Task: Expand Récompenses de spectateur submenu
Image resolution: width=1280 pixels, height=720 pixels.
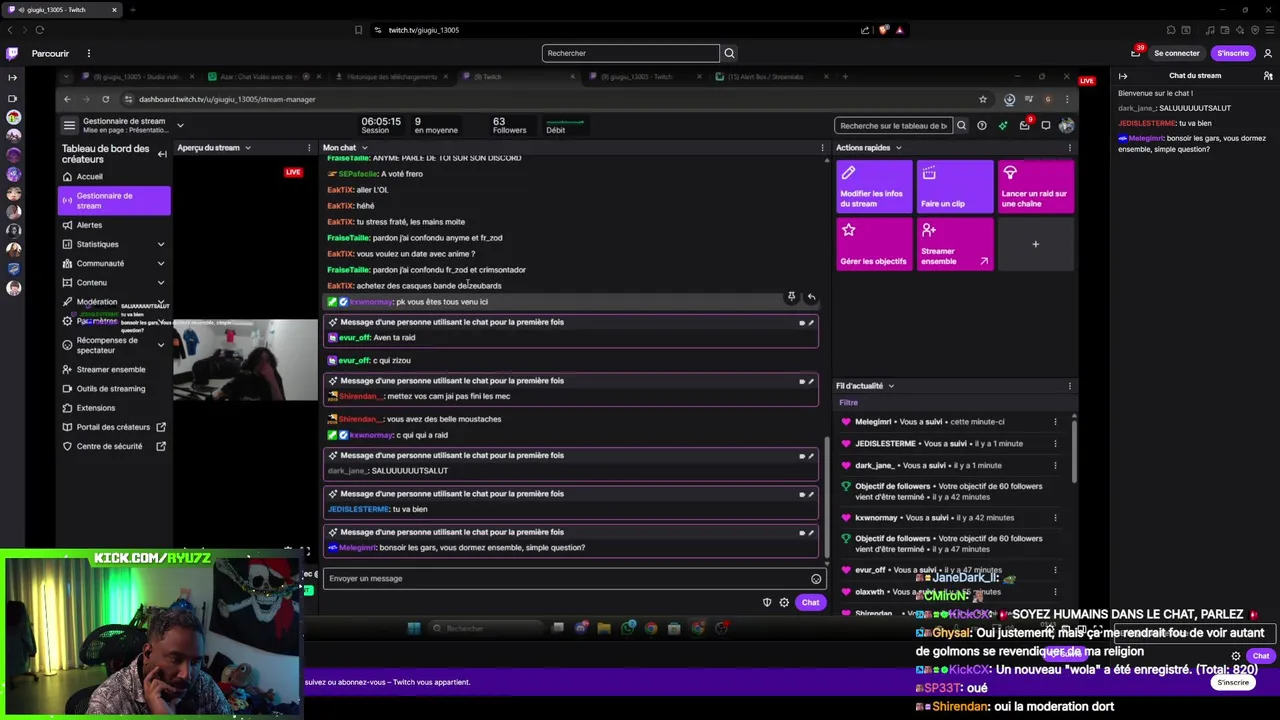Action: pos(161,345)
